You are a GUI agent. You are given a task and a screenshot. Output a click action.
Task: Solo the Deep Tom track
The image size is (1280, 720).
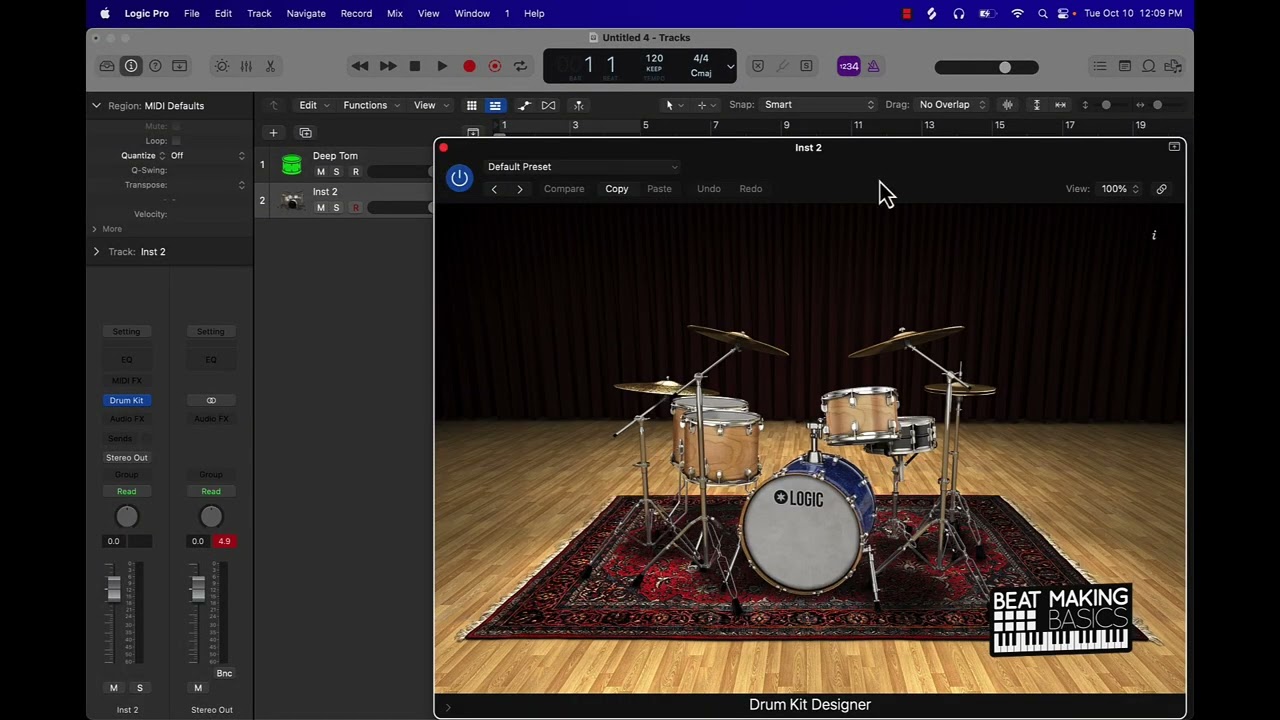point(337,172)
